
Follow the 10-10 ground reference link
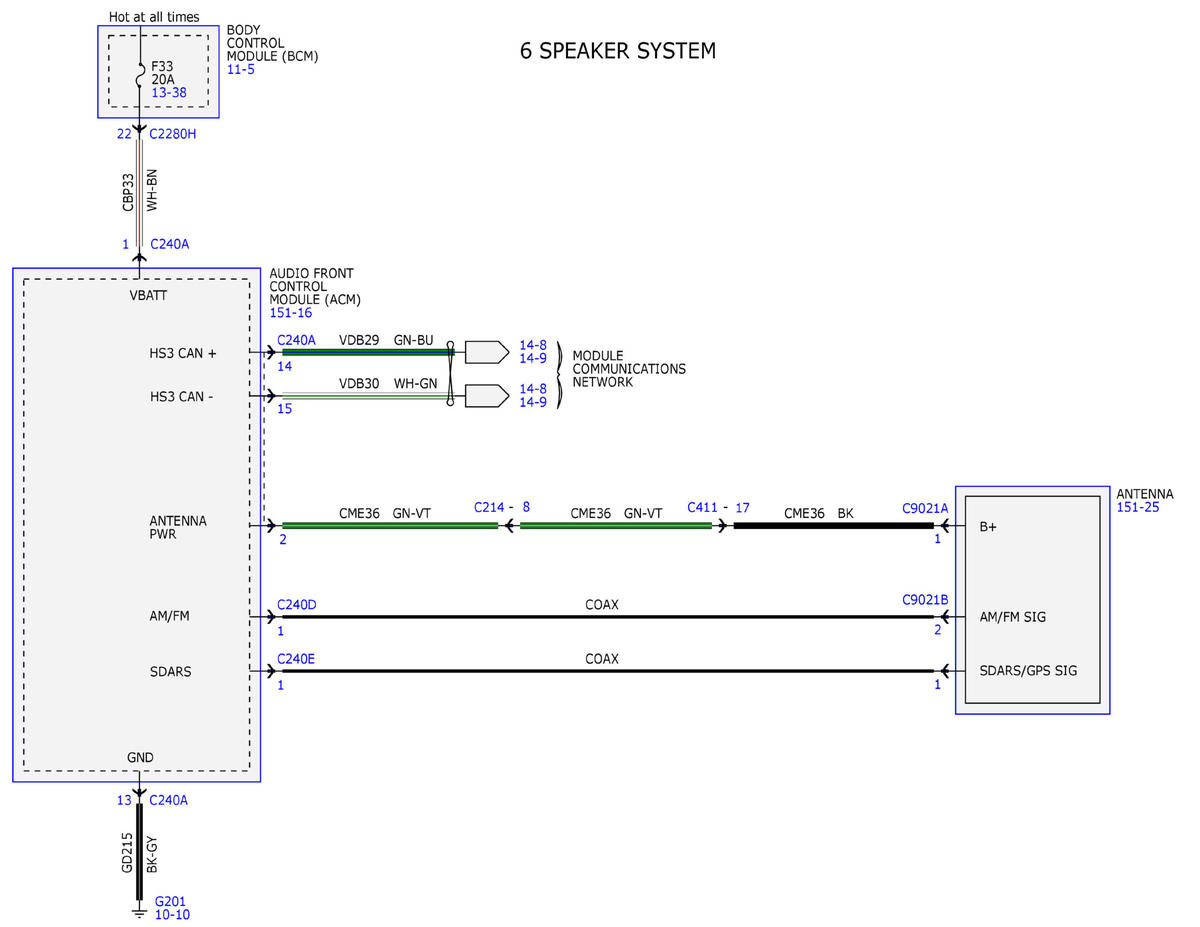tap(172, 914)
